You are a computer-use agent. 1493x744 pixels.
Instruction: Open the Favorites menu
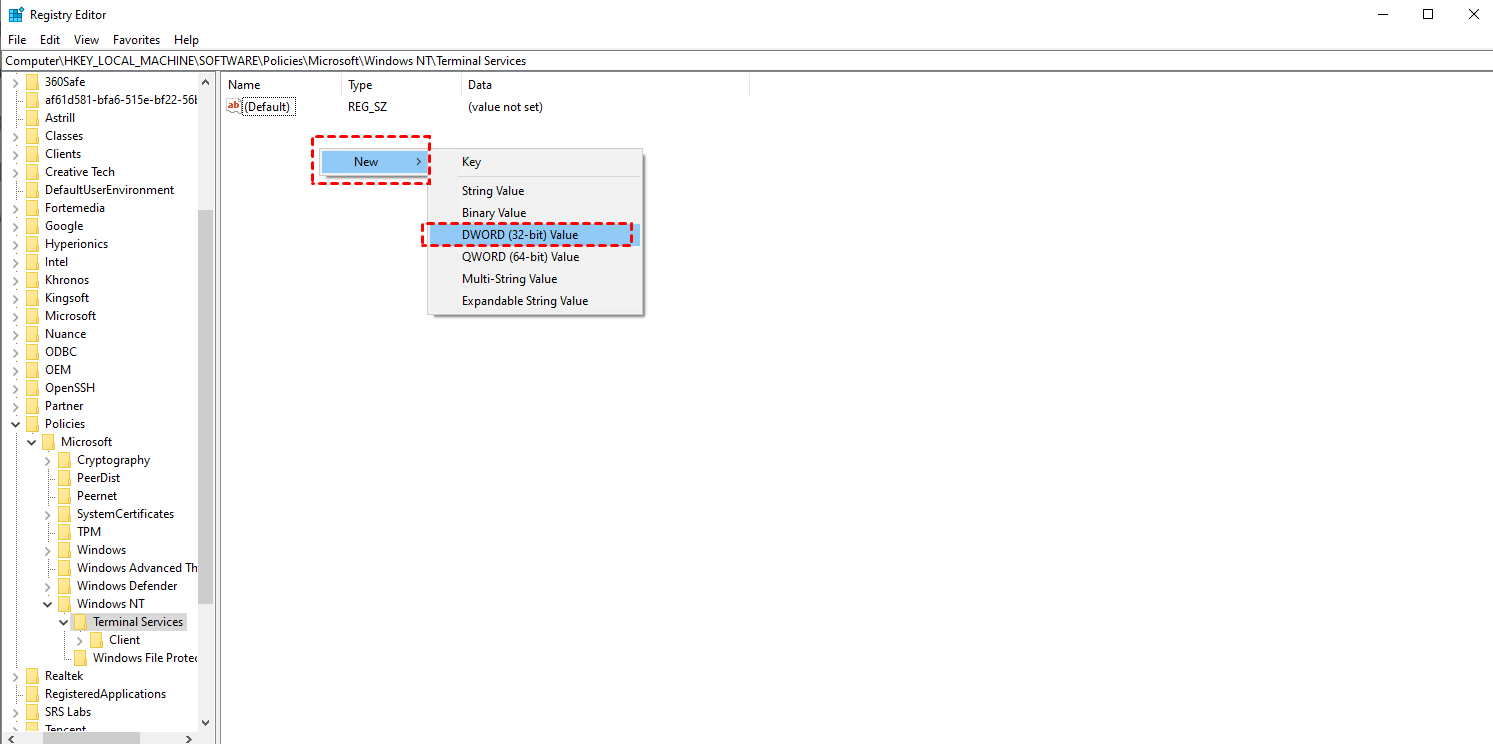coord(137,40)
